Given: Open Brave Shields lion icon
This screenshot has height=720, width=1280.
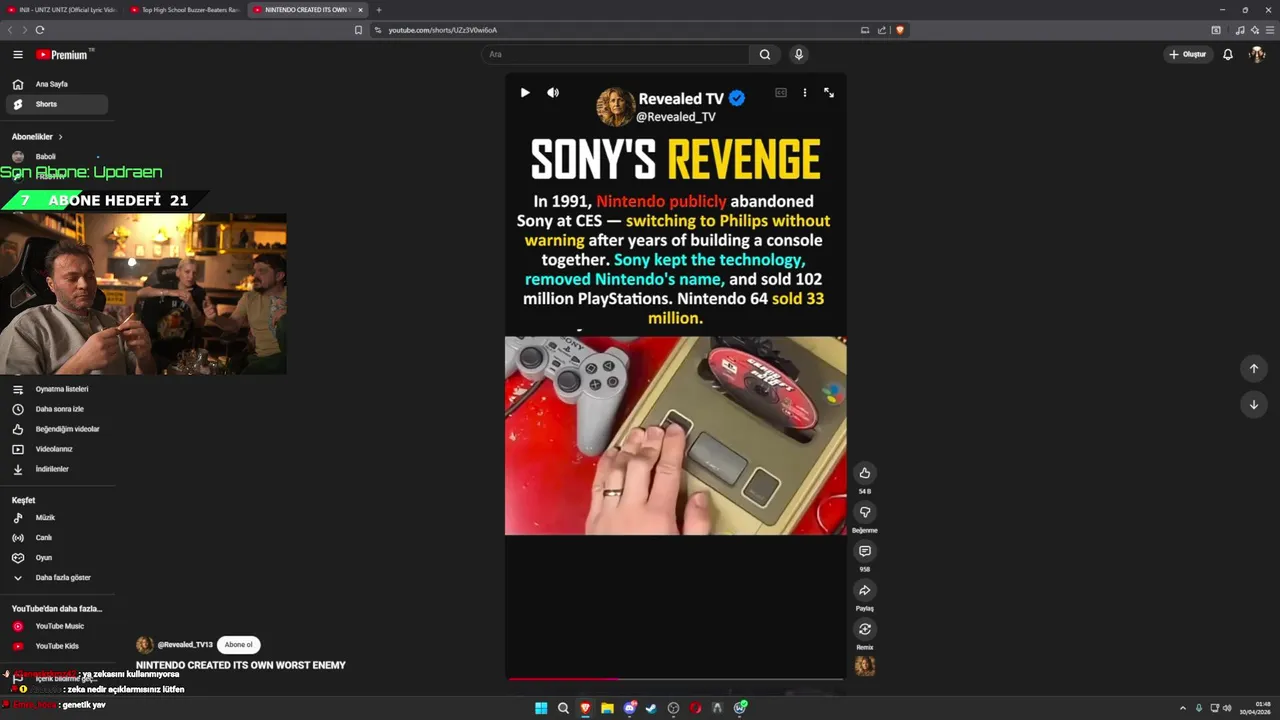Looking at the screenshot, I should click(x=900, y=30).
